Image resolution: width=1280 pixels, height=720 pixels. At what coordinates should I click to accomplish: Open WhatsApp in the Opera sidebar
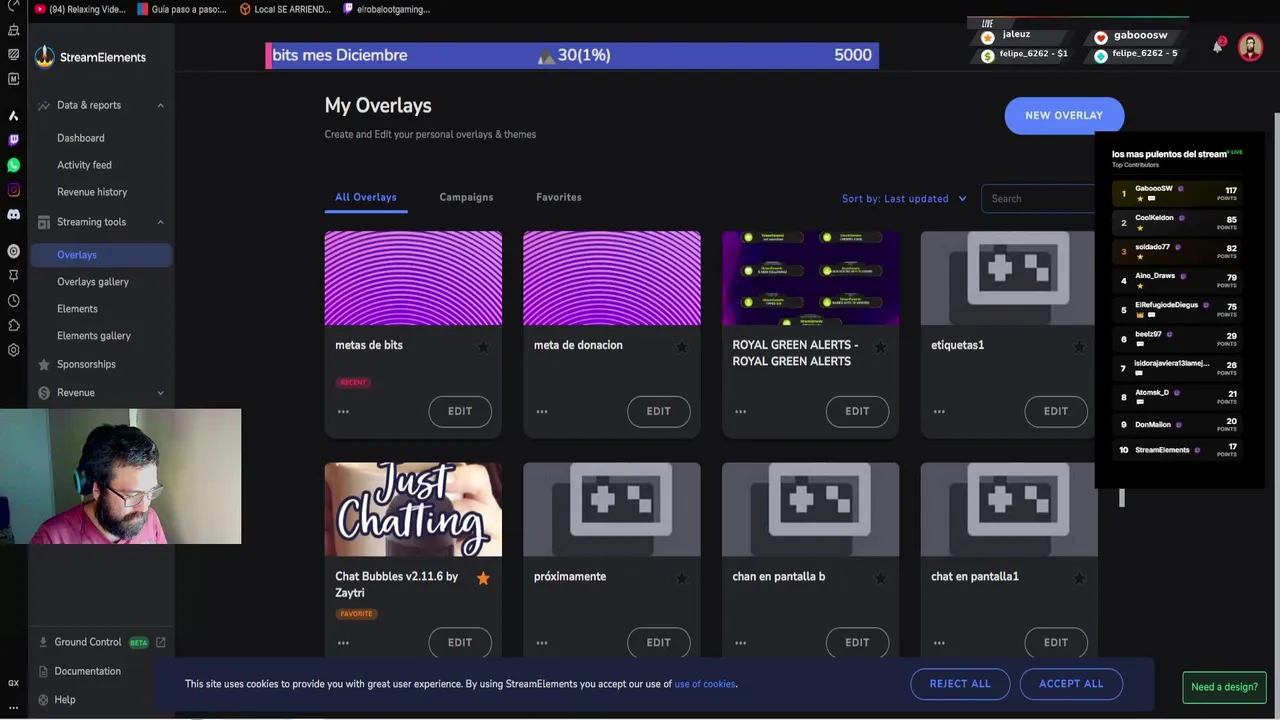coord(13,165)
